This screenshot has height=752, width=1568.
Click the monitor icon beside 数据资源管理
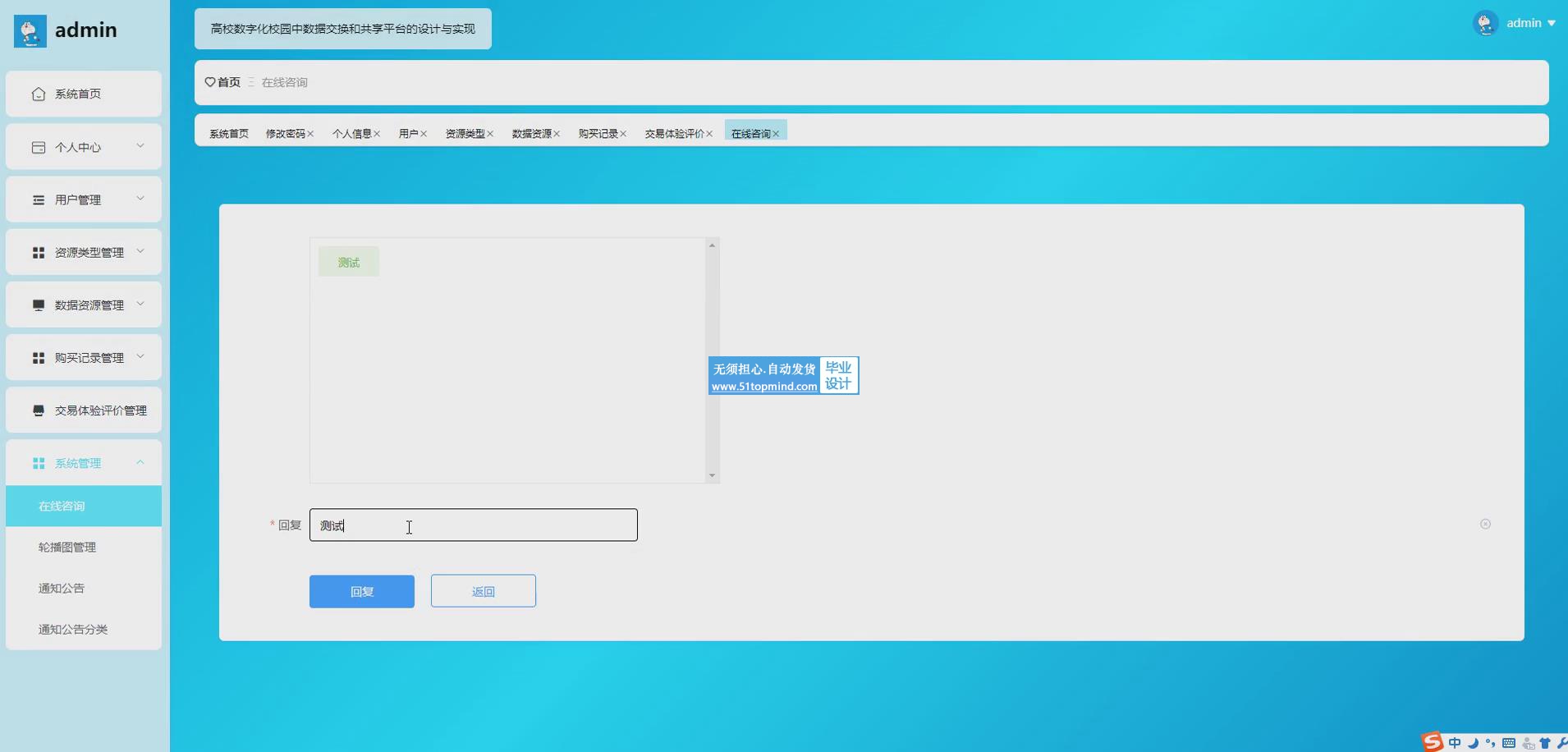tap(39, 305)
